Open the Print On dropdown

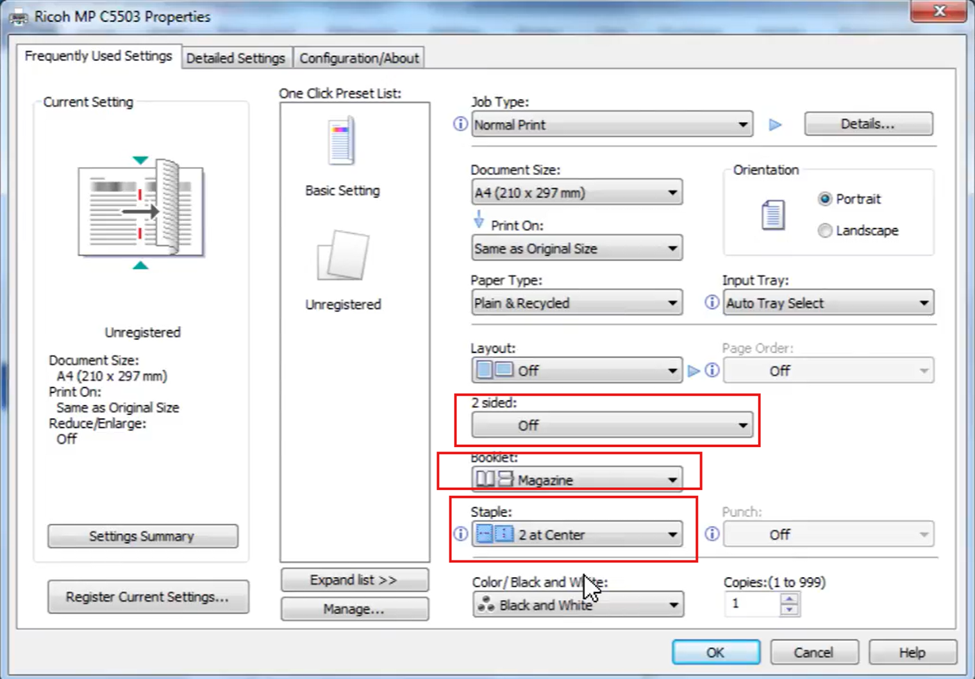point(576,248)
